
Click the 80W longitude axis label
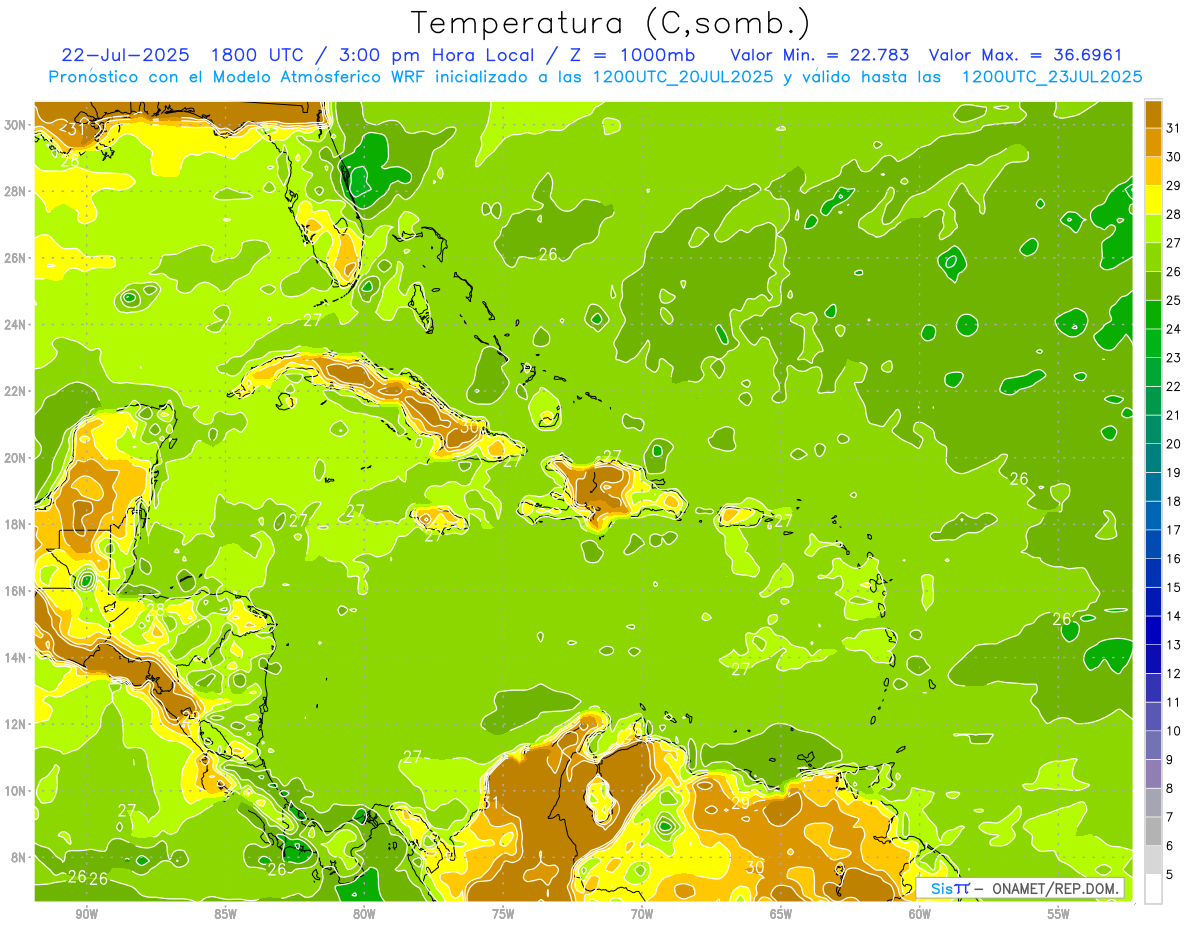[364, 914]
